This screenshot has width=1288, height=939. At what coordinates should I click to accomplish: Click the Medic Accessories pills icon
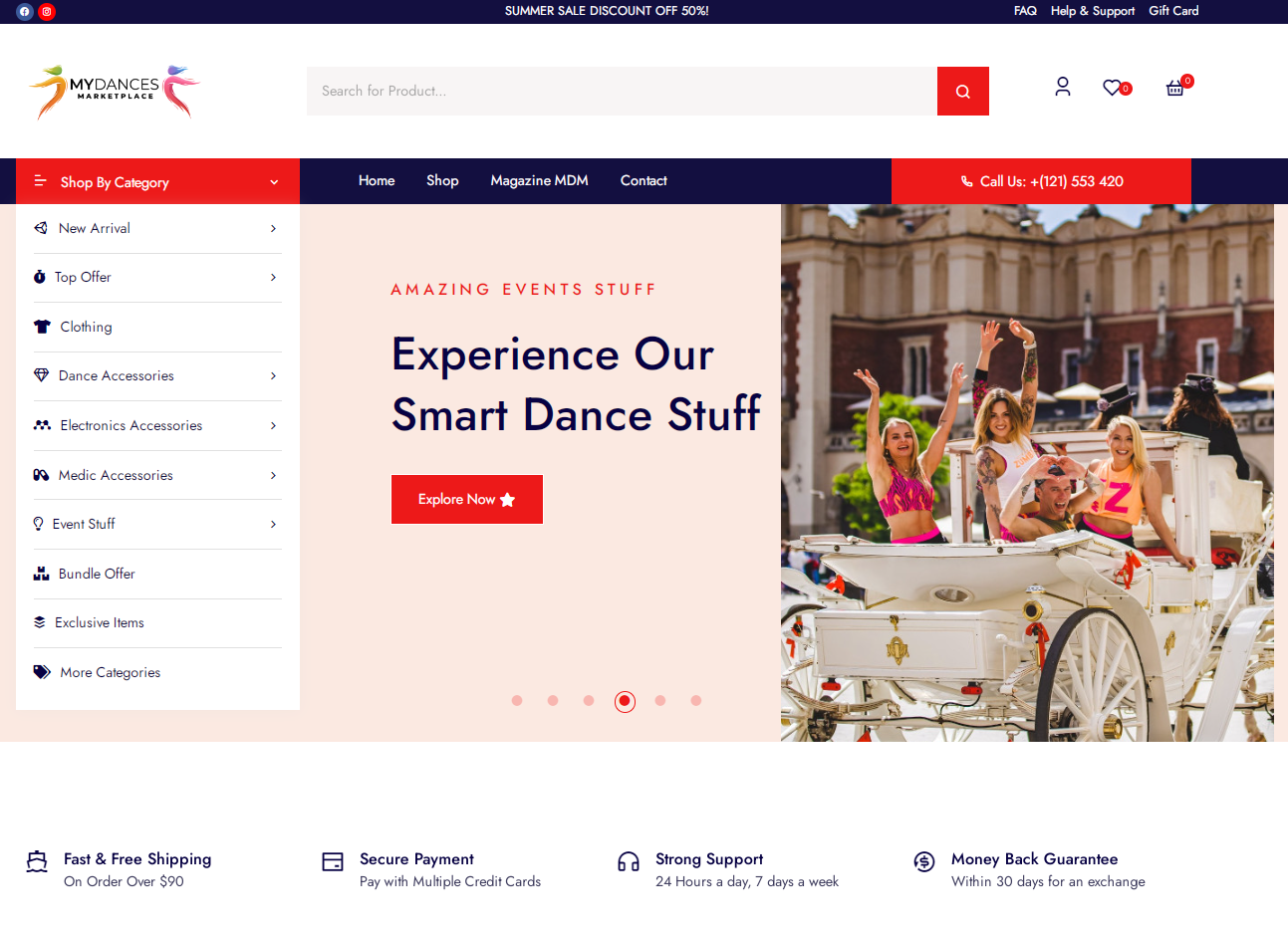tap(41, 475)
